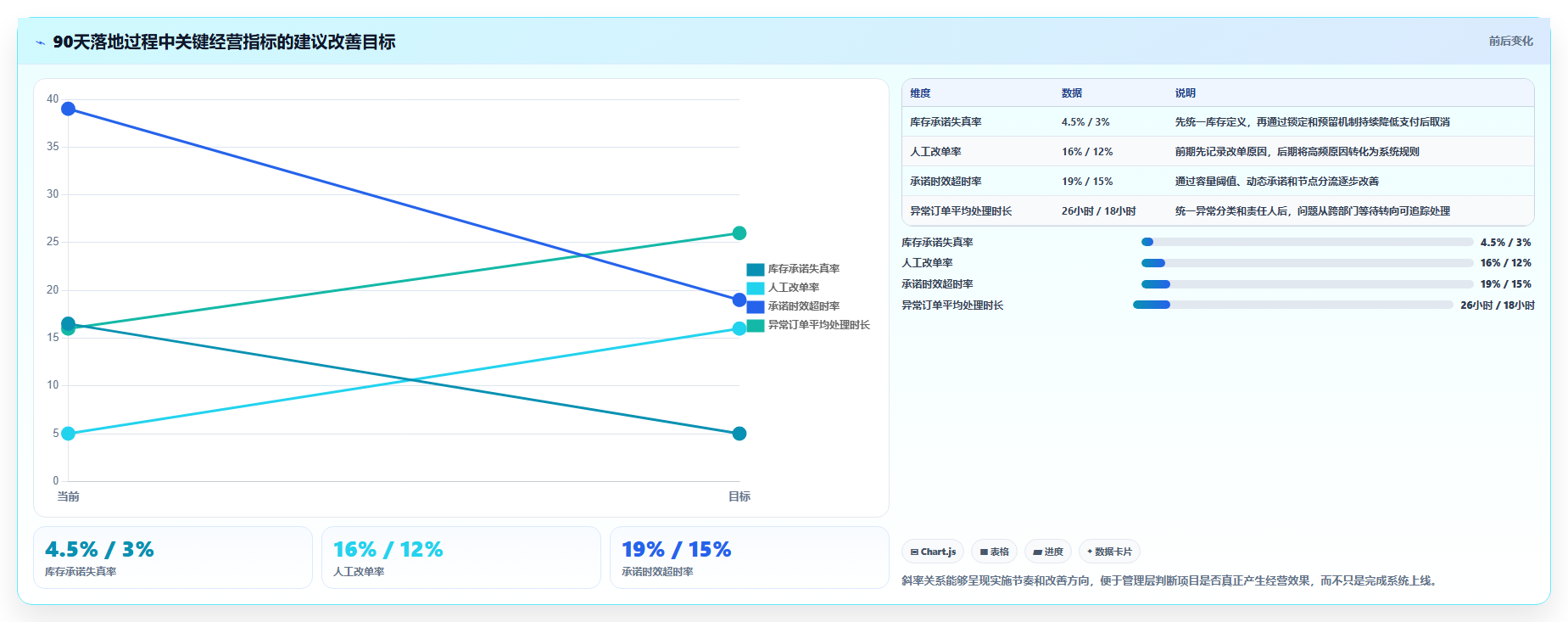Click the dark teal 目标 data point at 5
The width and height of the screenshot is (1568, 622).
click(x=739, y=434)
